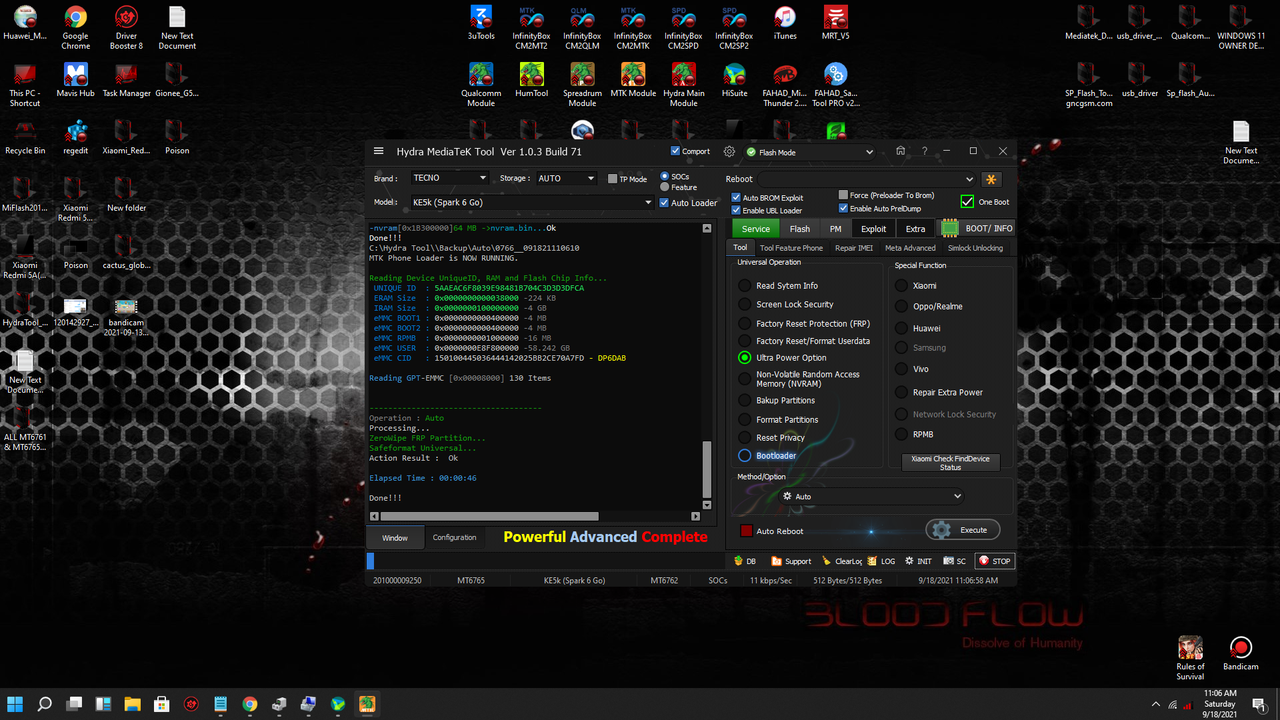Open Rules of Survival desktop icon
Screen dimensions: 1280x720
click(1190, 658)
